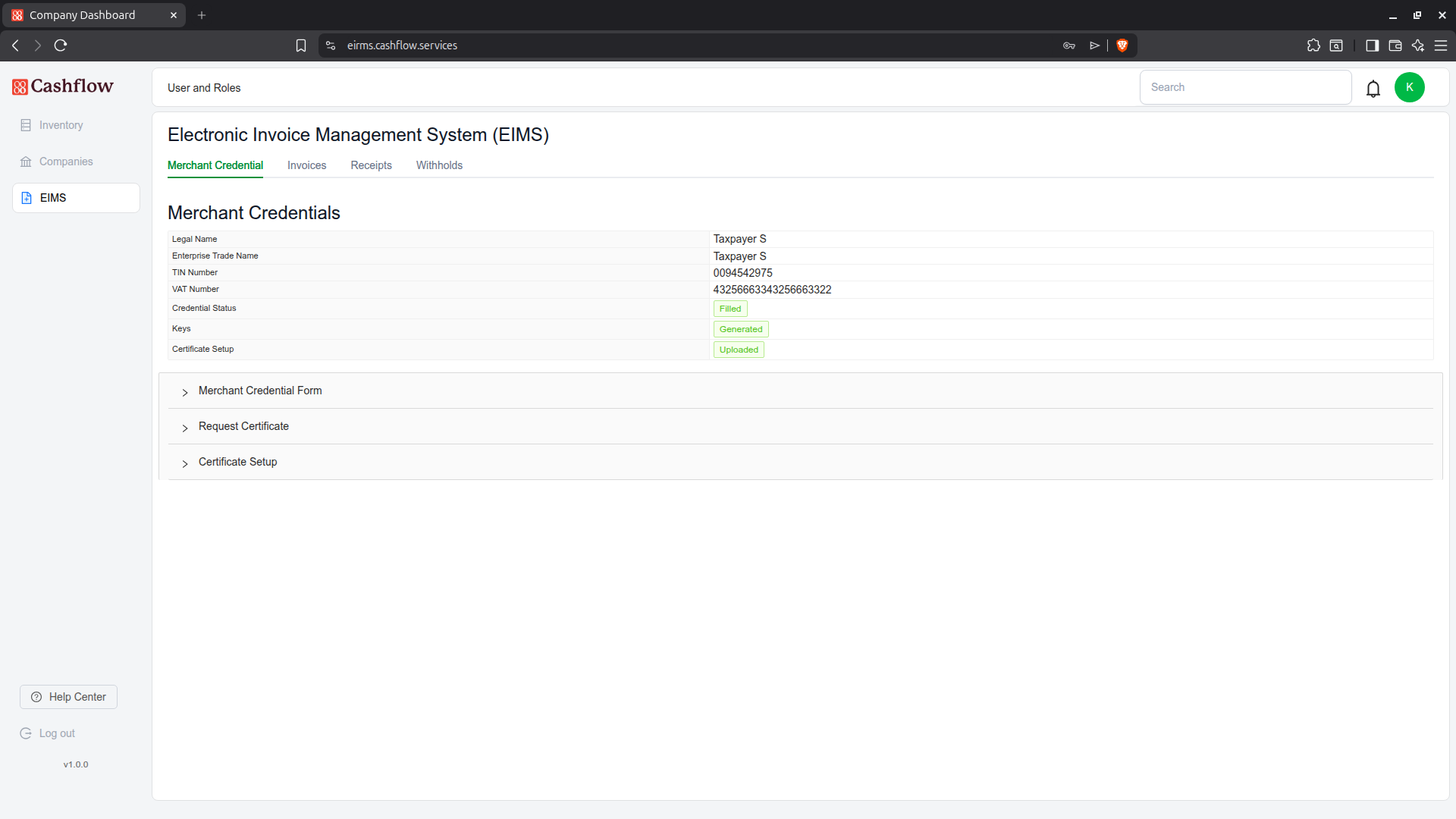
Task: Expand the Request Certificate section
Action: tap(801, 426)
